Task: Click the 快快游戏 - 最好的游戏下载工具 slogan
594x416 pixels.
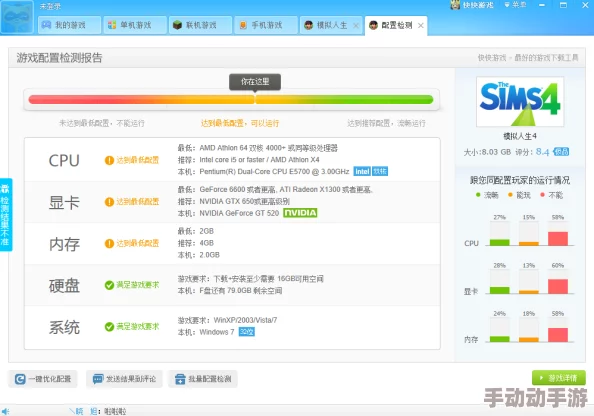Action: 528,58
